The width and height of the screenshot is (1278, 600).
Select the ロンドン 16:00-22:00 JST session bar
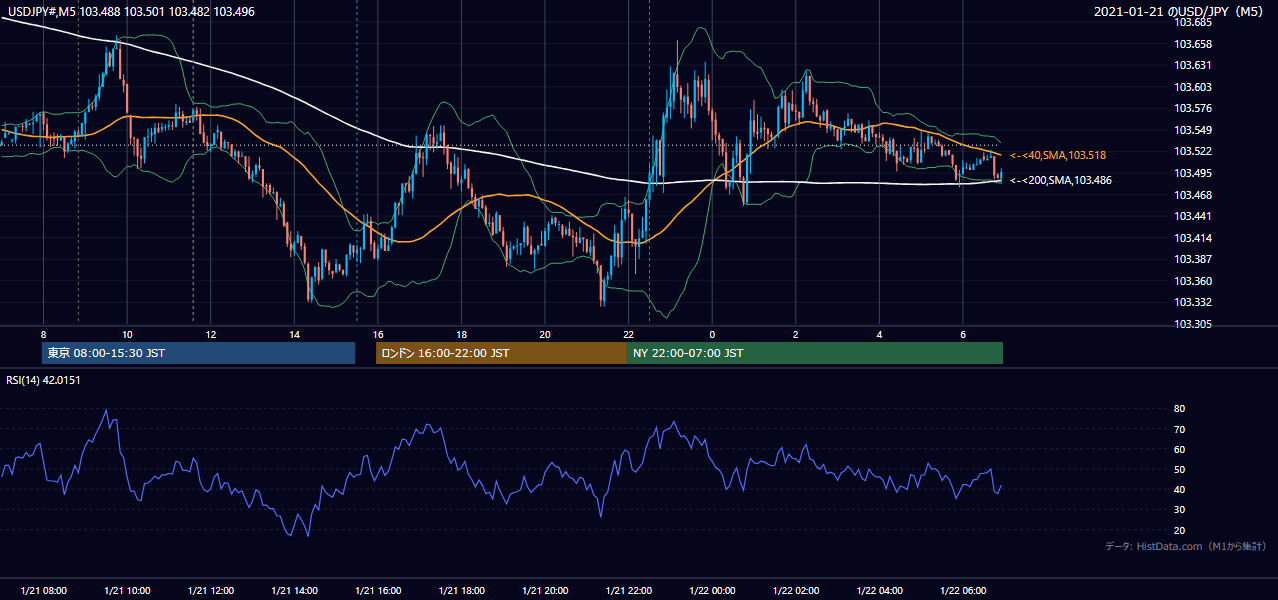coord(501,353)
